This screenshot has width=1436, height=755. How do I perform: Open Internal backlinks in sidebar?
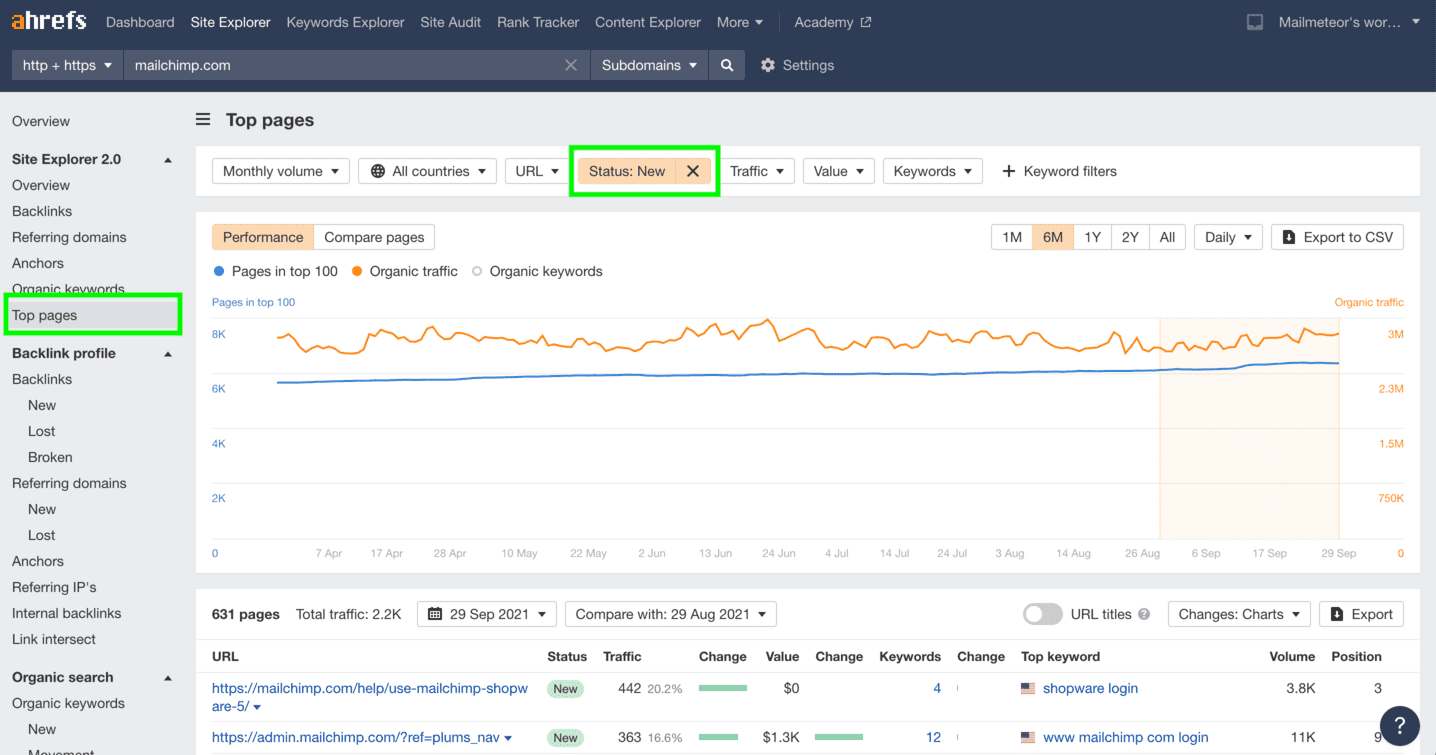66,613
